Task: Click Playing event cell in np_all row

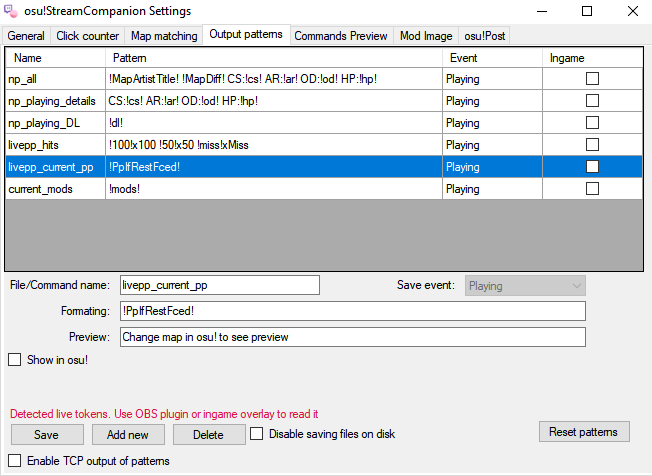Action: click(x=492, y=79)
